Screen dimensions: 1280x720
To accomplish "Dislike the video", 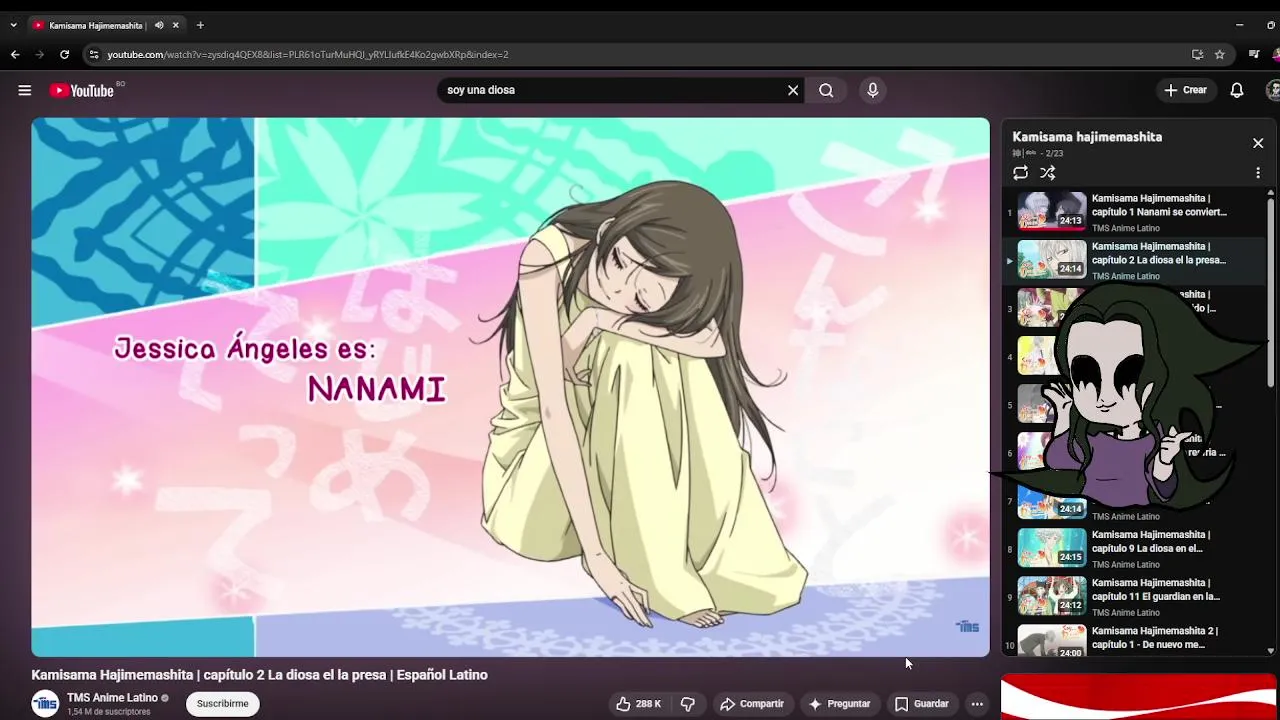I will coord(688,704).
